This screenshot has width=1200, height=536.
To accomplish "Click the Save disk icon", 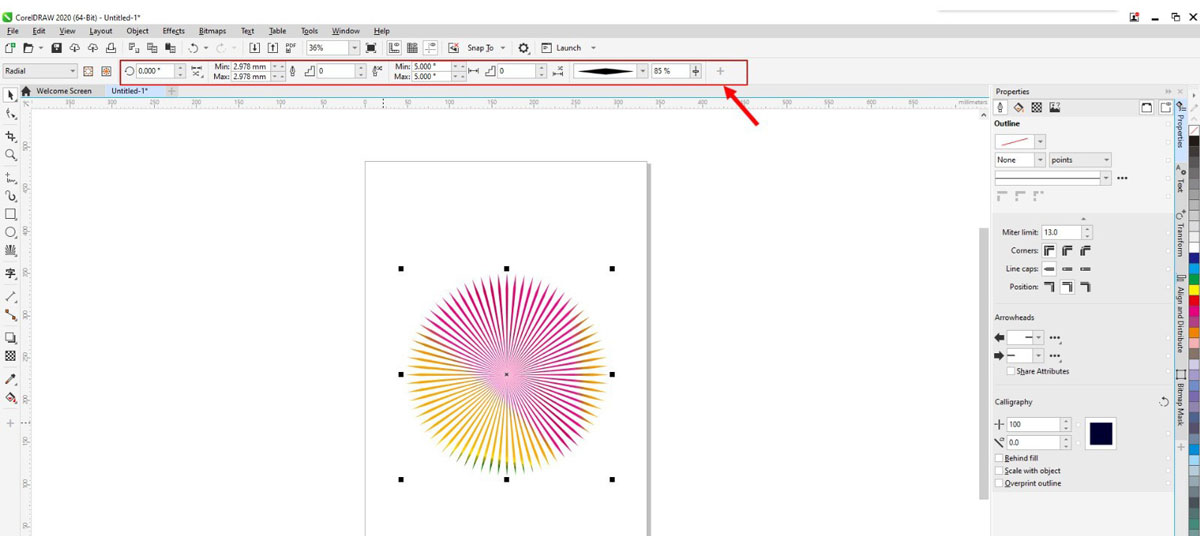I will (56, 48).
